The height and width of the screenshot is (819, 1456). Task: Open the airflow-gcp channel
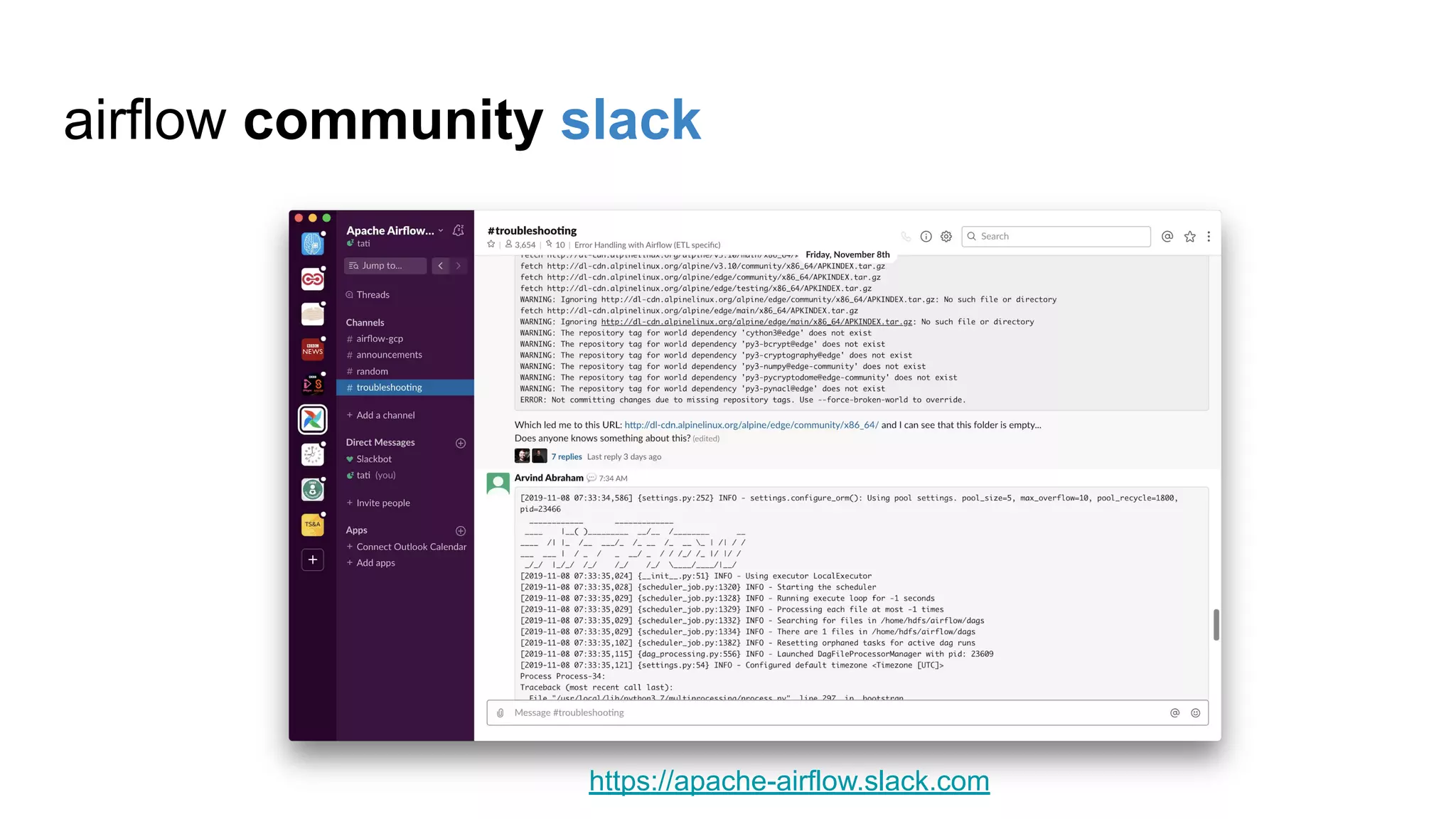(380, 339)
